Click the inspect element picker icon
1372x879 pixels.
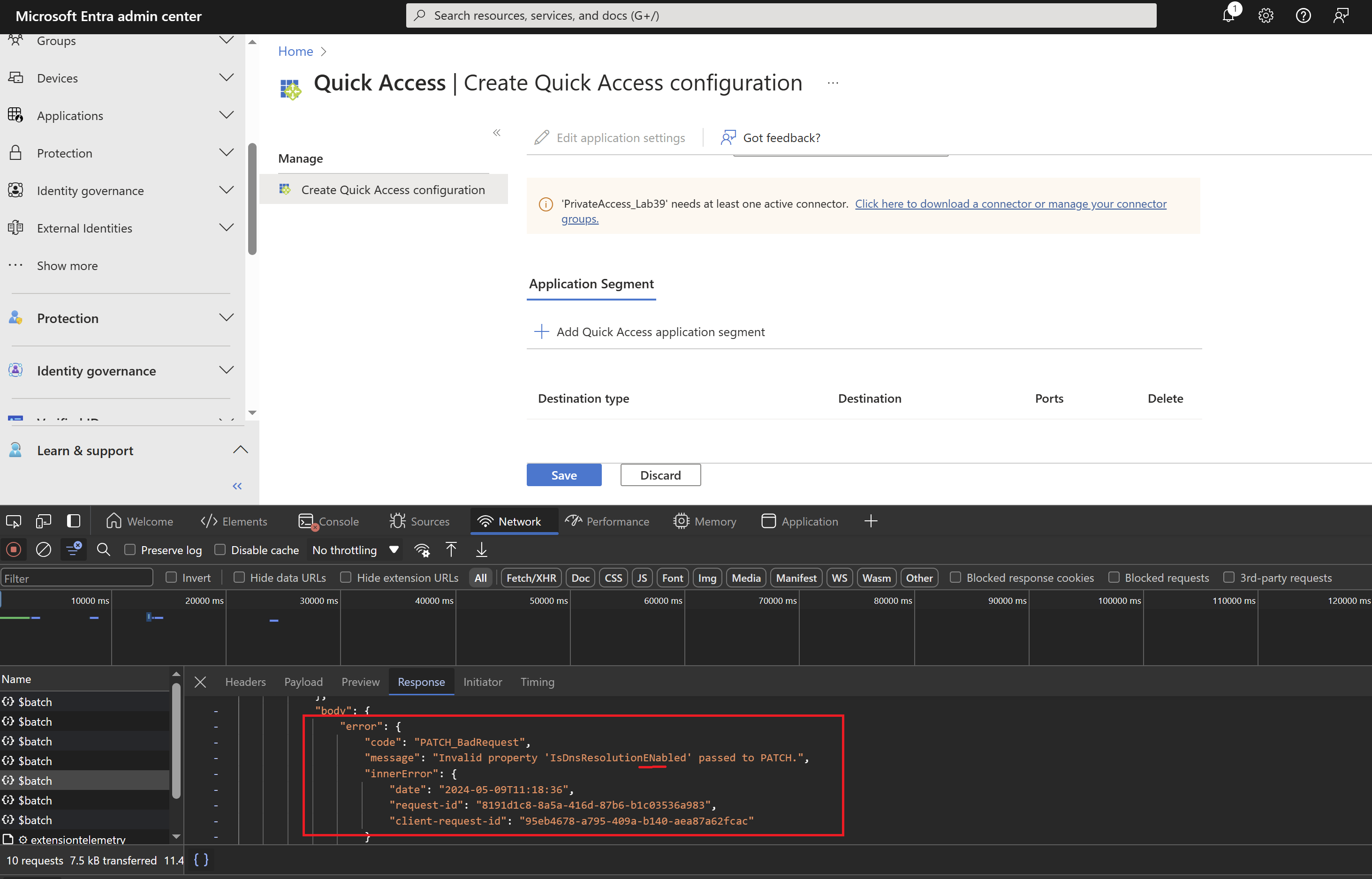[13, 521]
